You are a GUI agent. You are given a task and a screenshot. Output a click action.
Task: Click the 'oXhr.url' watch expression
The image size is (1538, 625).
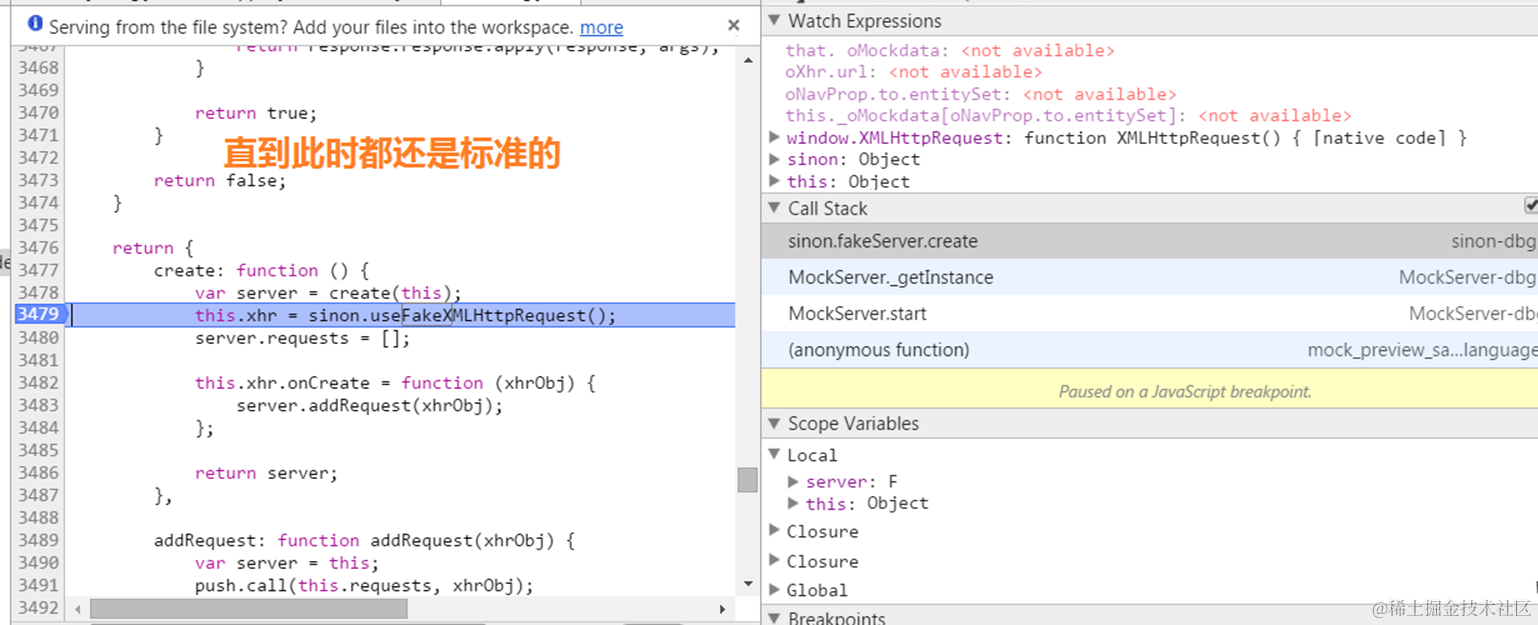click(x=913, y=72)
